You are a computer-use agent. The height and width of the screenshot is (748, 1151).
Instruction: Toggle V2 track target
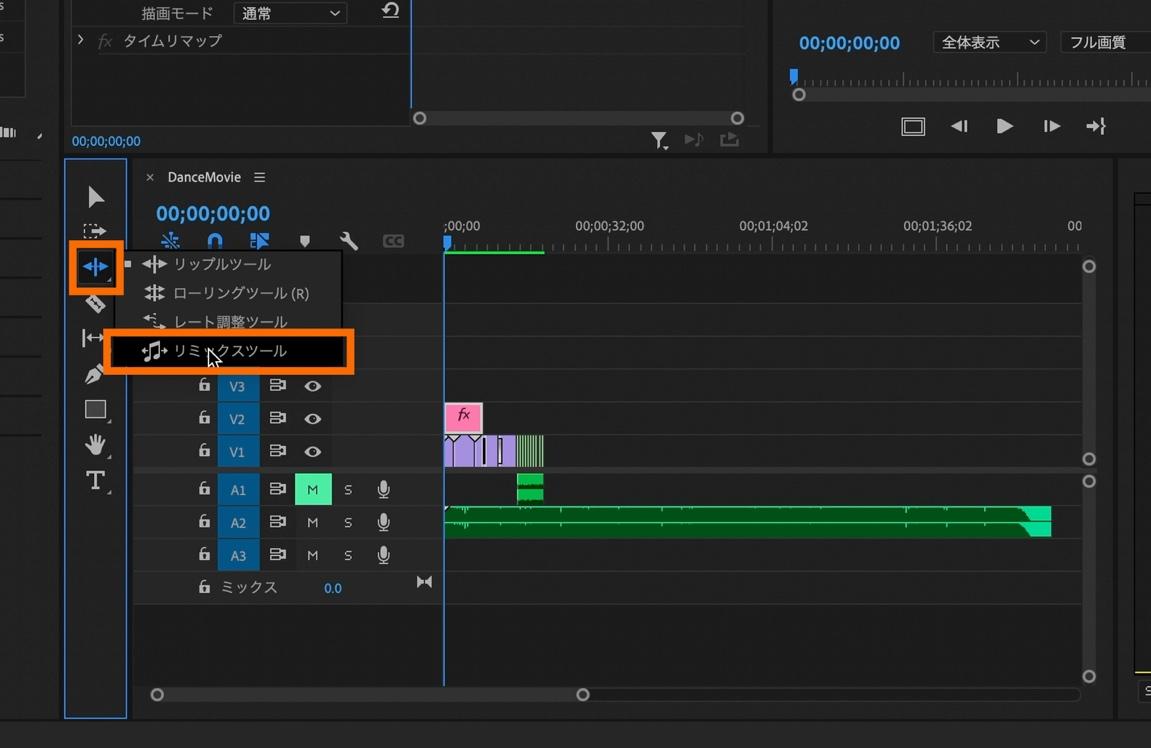click(x=238, y=419)
